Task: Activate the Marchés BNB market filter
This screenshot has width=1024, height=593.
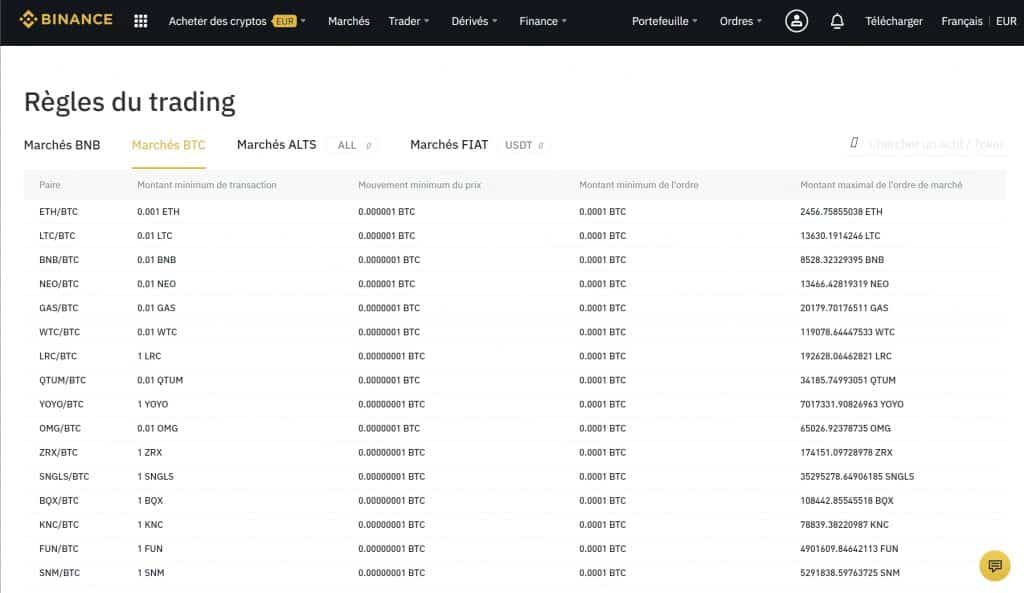Action: (x=62, y=144)
